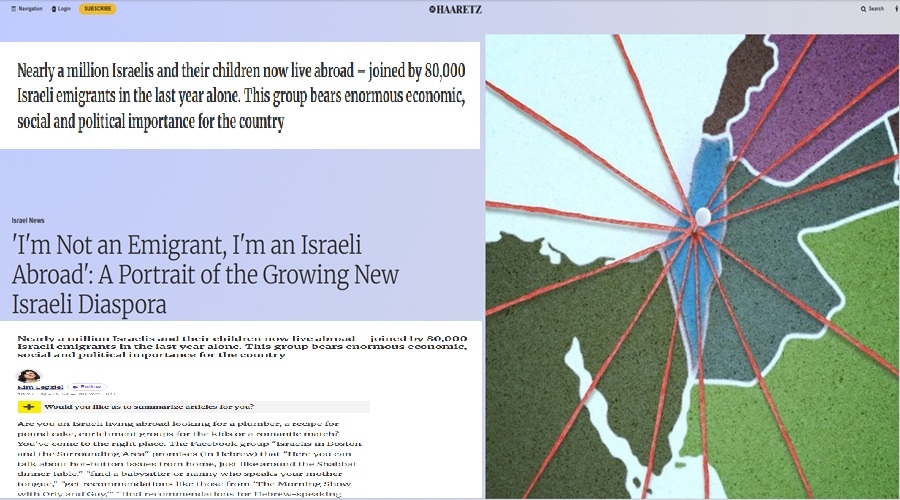This screenshot has width=900, height=500.
Task: Click the Login text in header
Action: [x=64, y=8]
